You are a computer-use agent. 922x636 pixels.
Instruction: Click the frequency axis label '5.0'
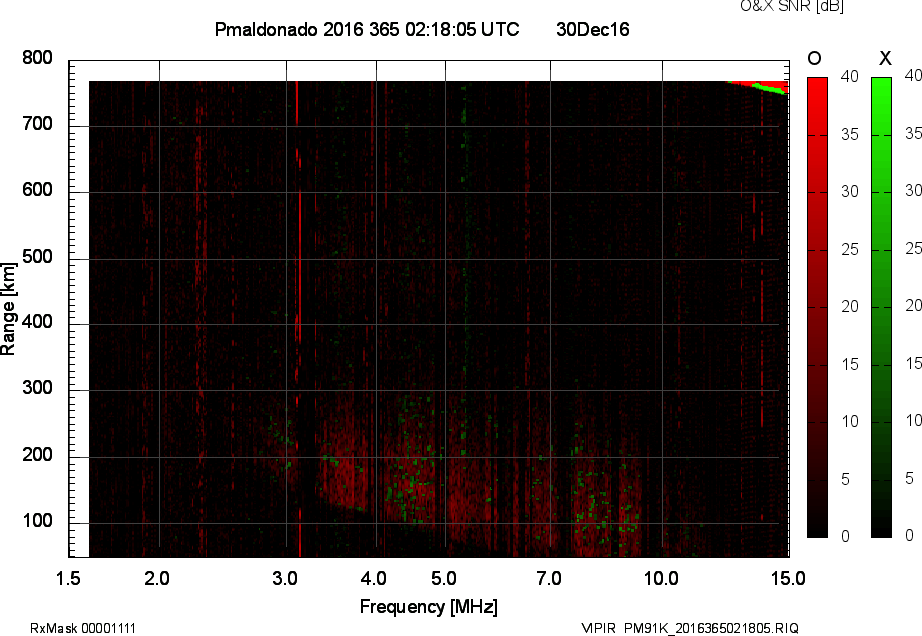[x=444, y=578]
